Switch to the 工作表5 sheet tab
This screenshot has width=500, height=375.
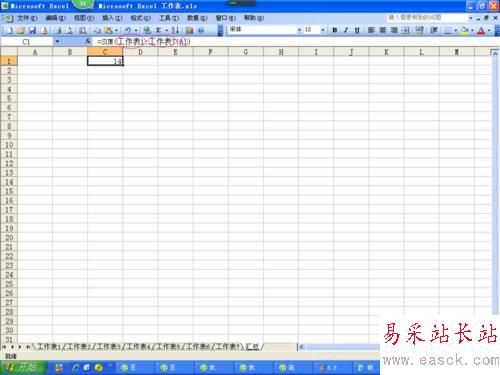tap(168, 347)
